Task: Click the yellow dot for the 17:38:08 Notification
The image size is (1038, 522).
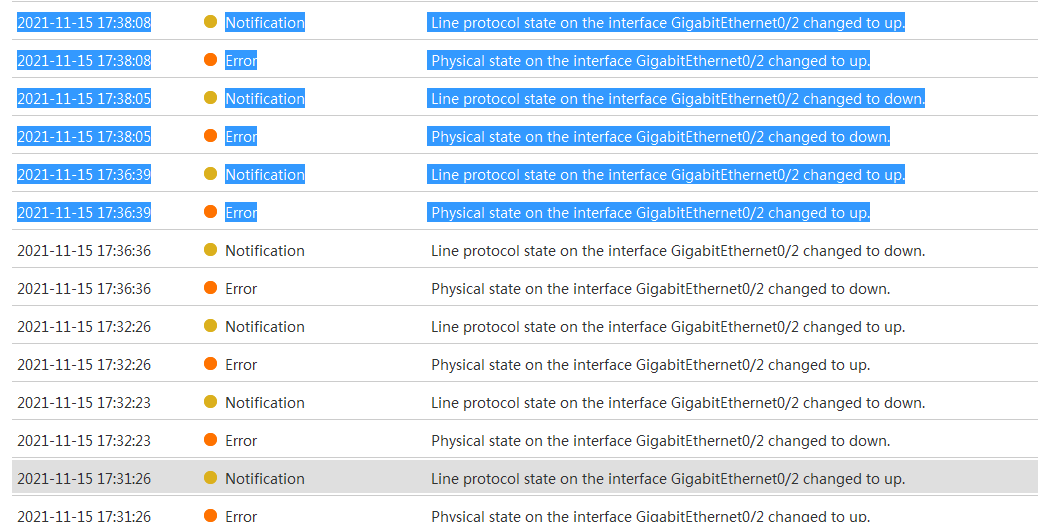Action: click(210, 22)
